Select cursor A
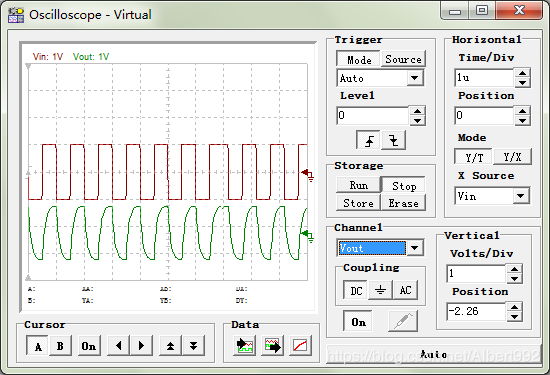 [38, 346]
